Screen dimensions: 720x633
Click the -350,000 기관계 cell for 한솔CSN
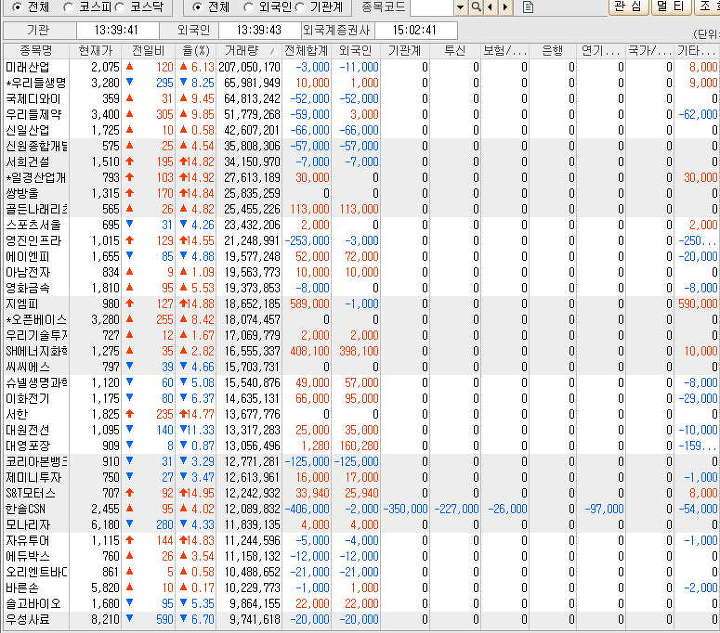coord(405,509)
